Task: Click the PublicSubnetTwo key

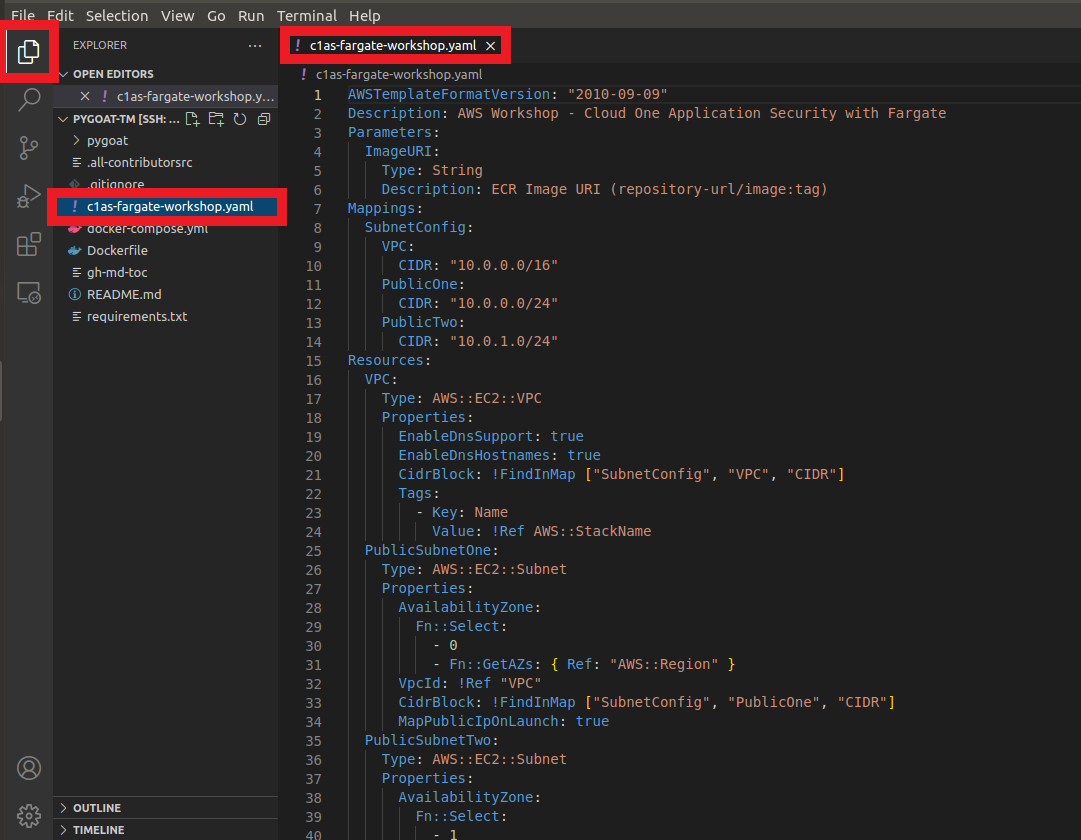Action: pyautogui.click(x=427, y=740)
